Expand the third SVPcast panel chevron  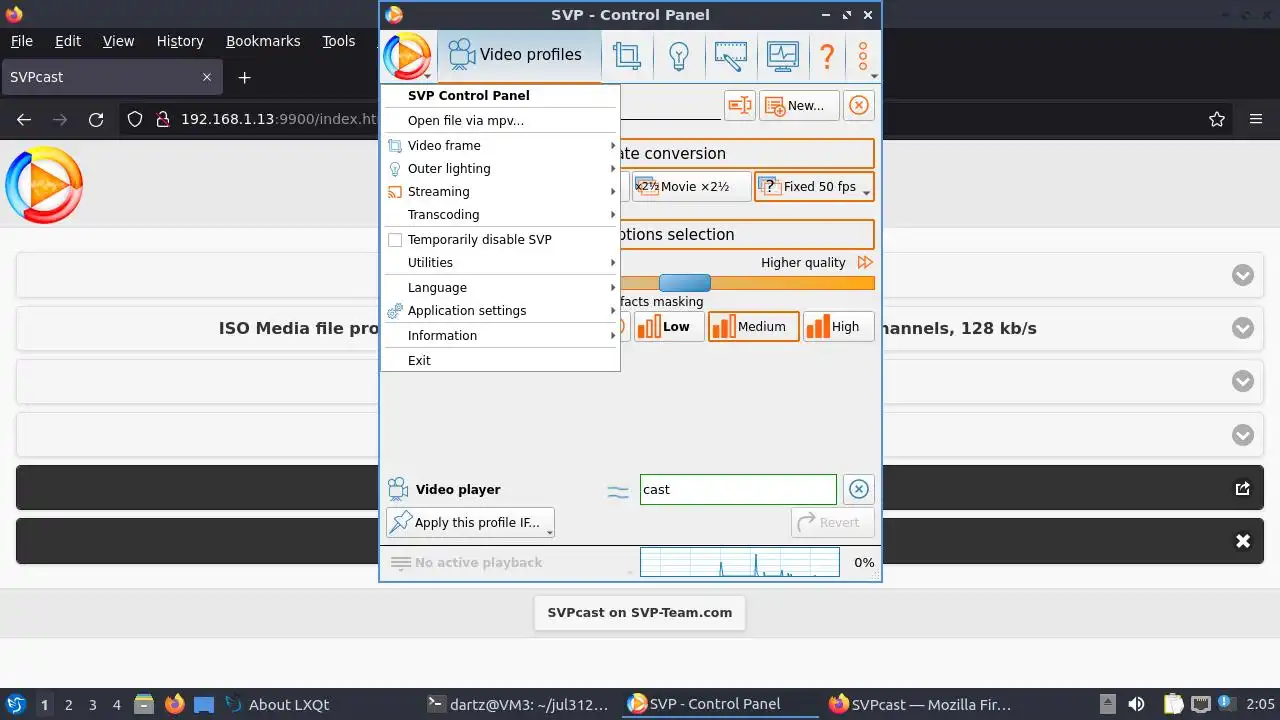(1243, 381)
